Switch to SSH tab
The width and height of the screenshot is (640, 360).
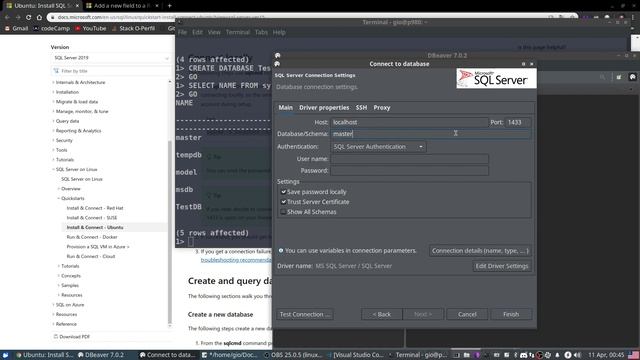click(x=361, y=108)
